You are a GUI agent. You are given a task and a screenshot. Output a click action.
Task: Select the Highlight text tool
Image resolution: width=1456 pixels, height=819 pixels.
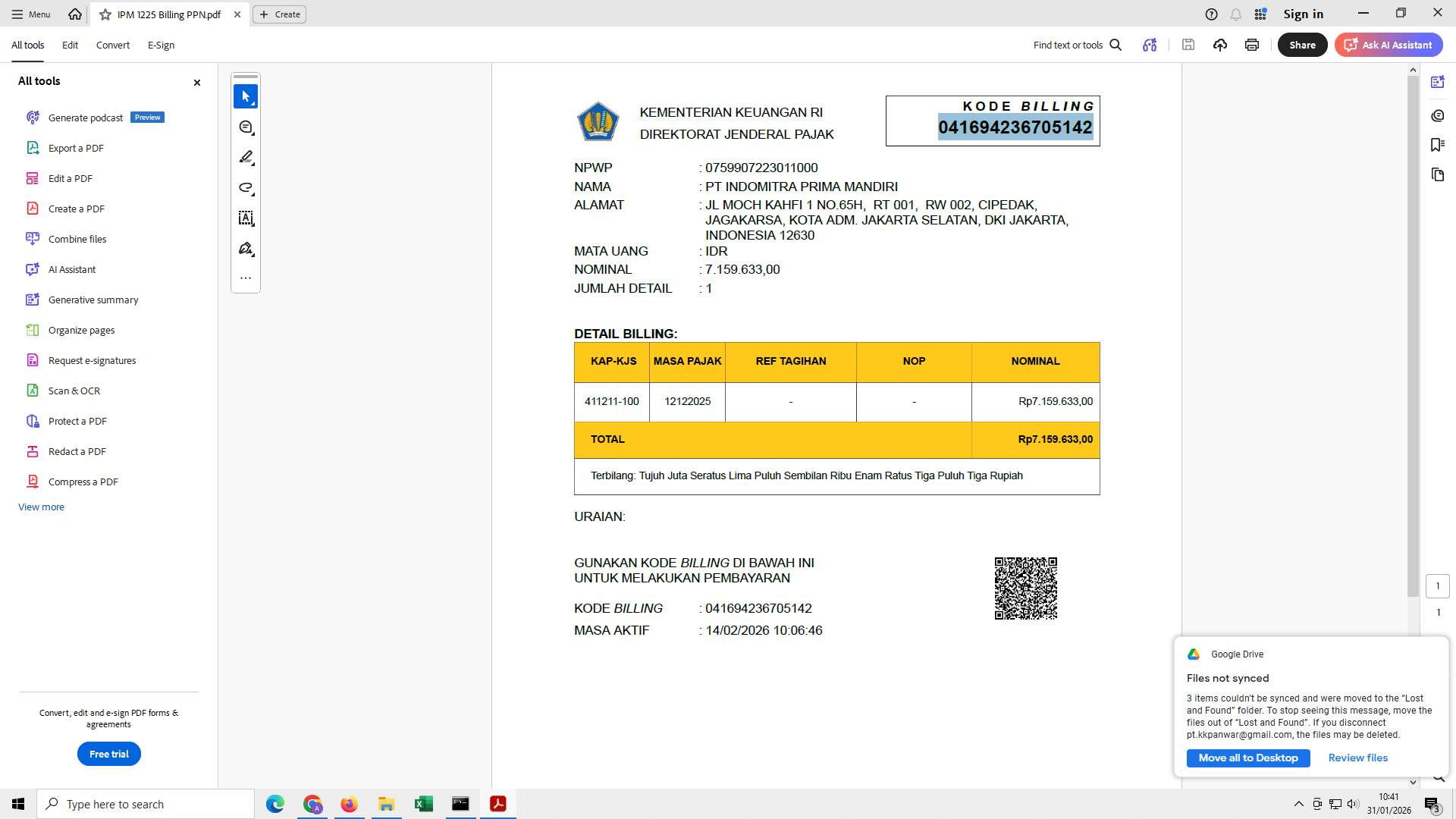246,158
